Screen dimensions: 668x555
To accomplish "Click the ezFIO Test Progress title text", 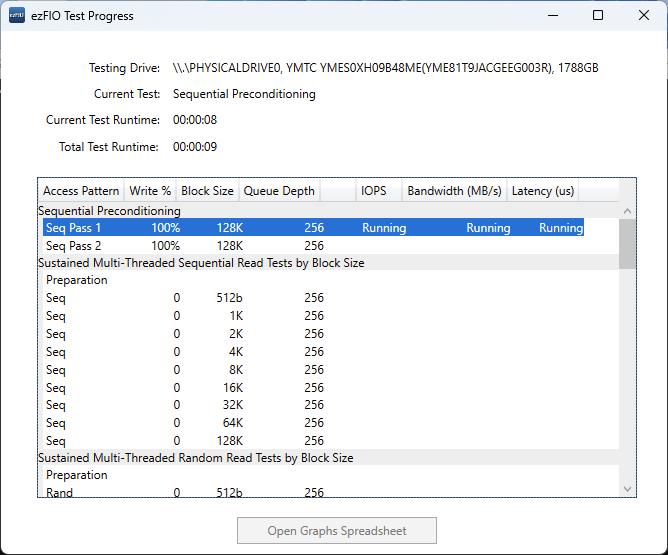I will click(82, 16).
